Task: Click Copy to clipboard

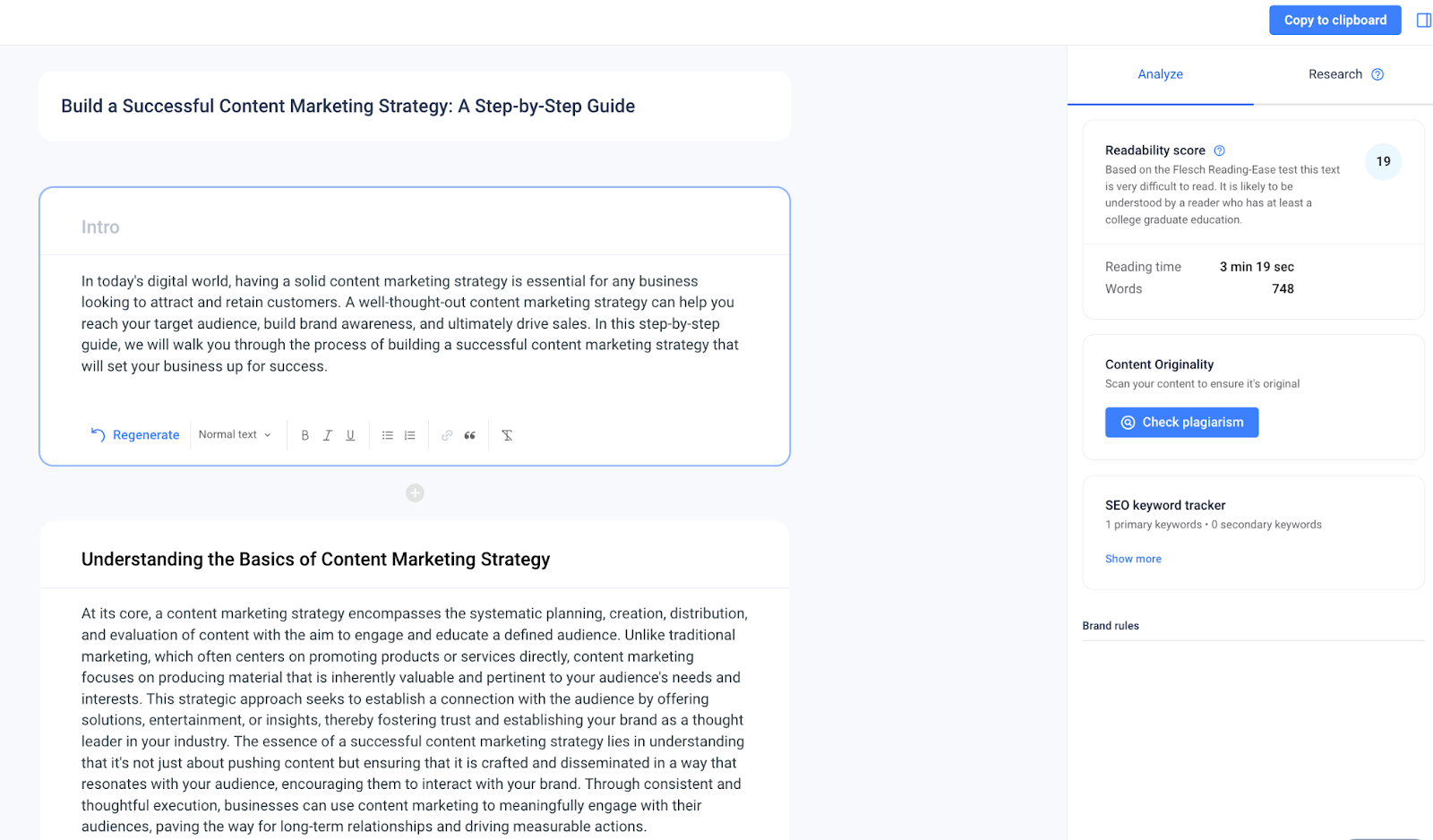Action: (1334, 20)
